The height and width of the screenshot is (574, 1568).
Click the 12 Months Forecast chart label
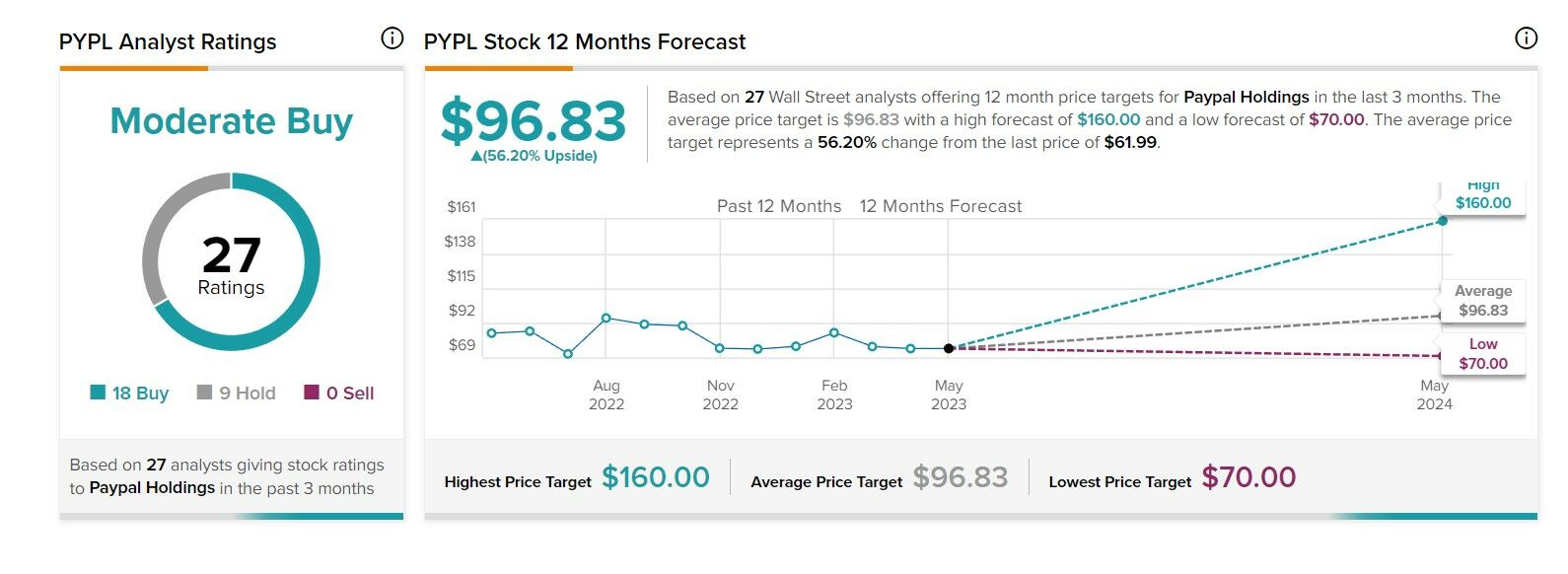coord(940,206)
